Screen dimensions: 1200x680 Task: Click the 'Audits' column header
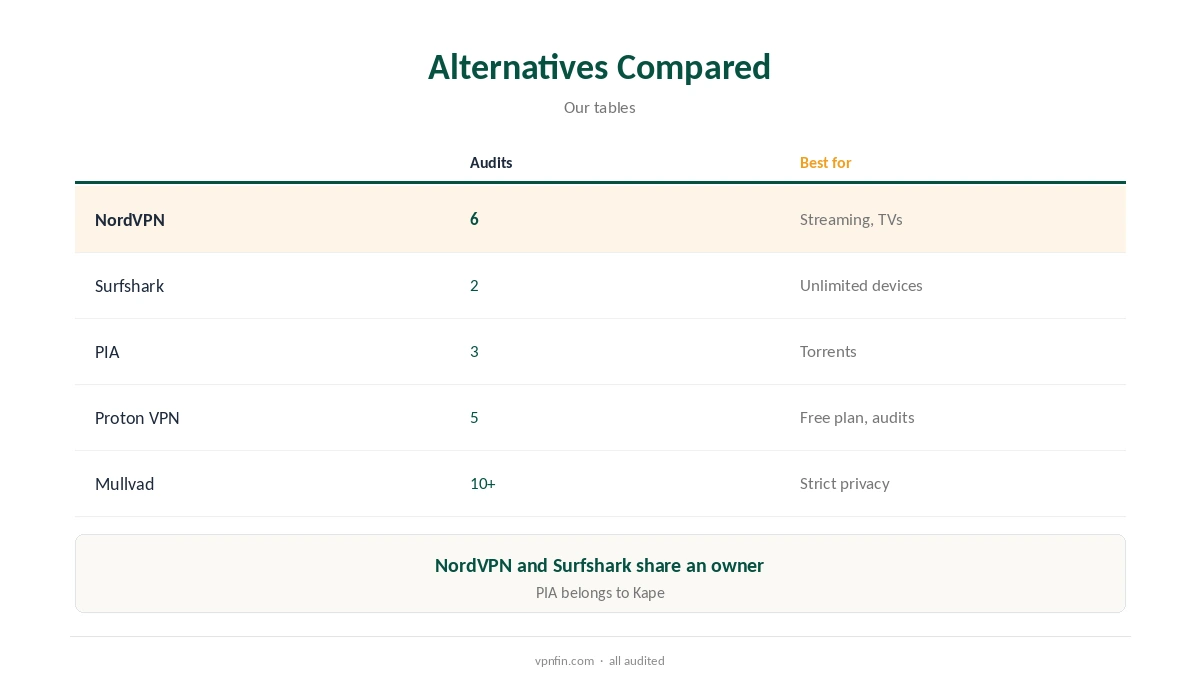click(491, 162)
